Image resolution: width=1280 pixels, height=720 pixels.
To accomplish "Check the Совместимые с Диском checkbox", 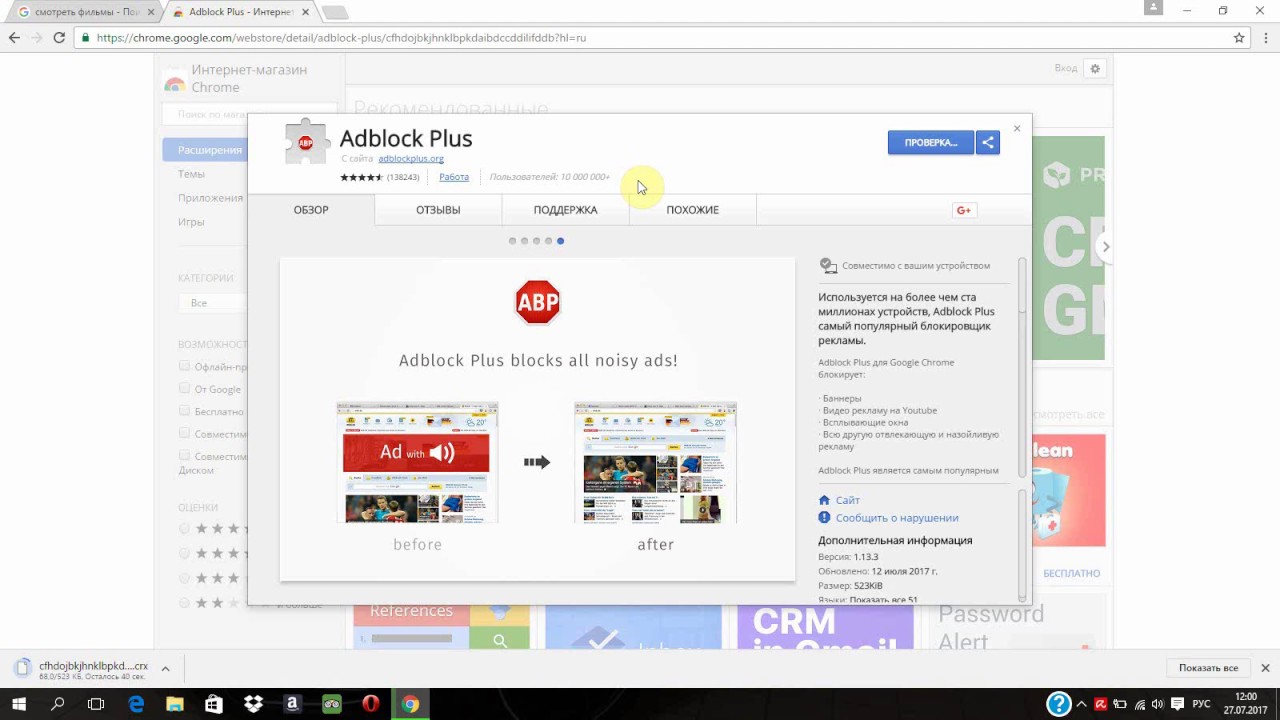I will pyautogui.click(x=184, y=455).
